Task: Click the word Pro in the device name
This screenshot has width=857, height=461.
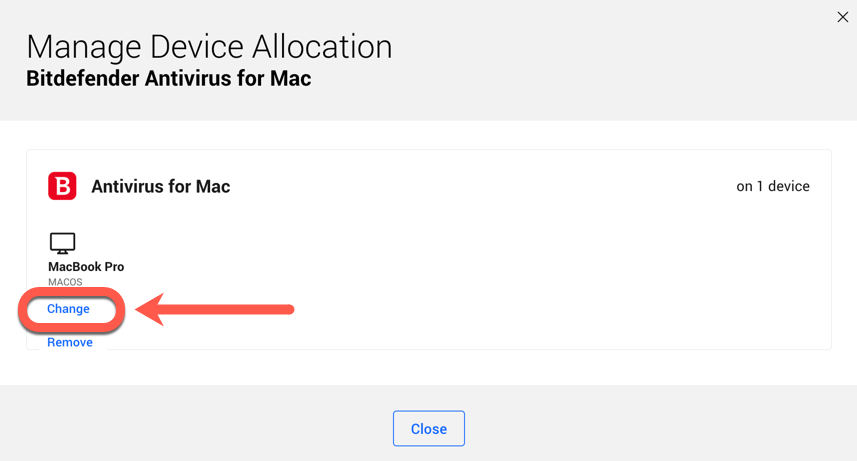Action: point(114,267)
